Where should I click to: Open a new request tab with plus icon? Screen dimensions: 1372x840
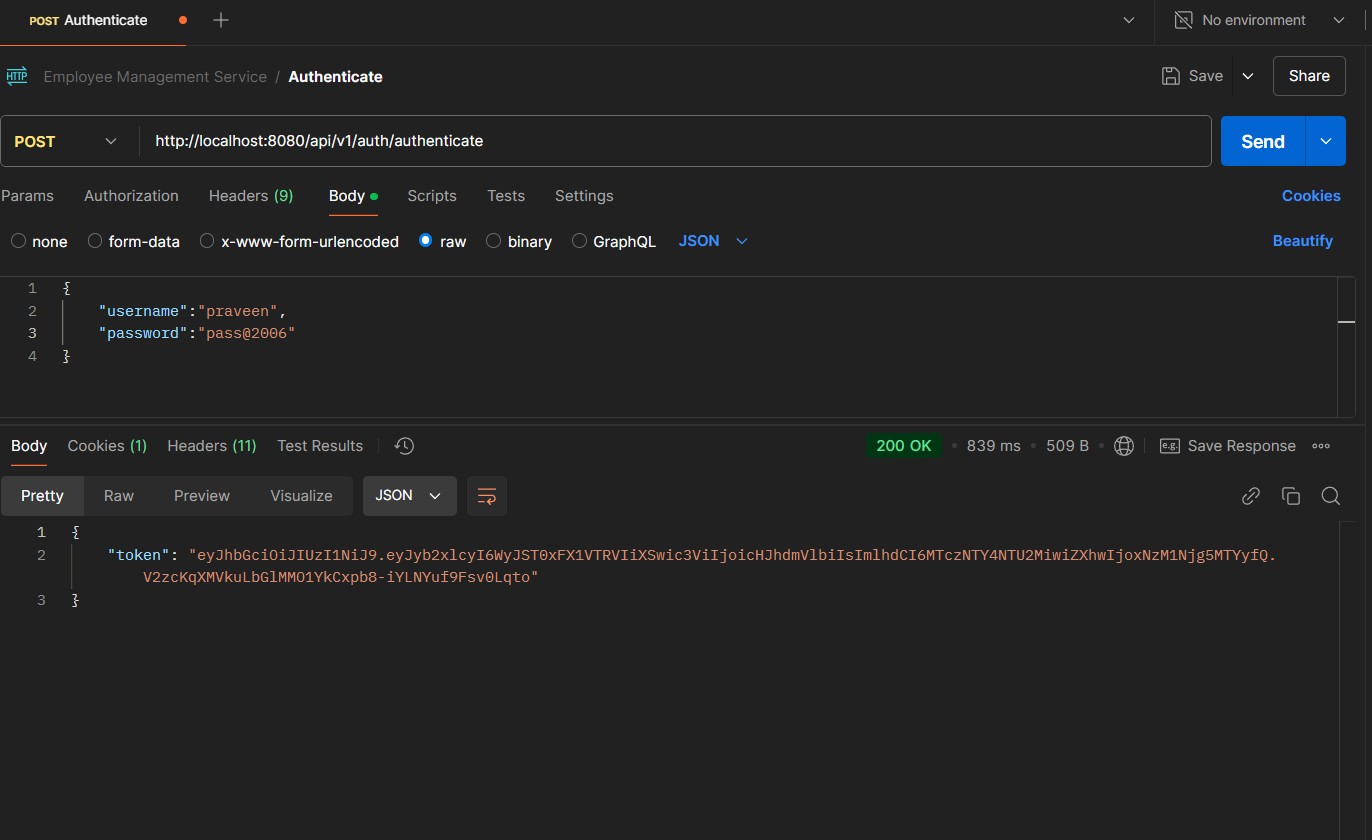click(x=221, y=20)
